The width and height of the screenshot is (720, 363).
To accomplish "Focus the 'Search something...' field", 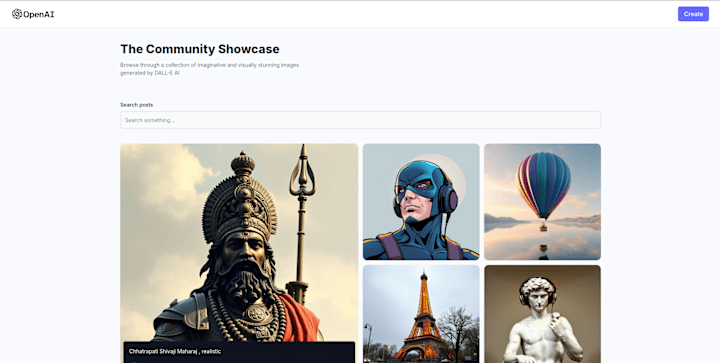I will [360, 120].
